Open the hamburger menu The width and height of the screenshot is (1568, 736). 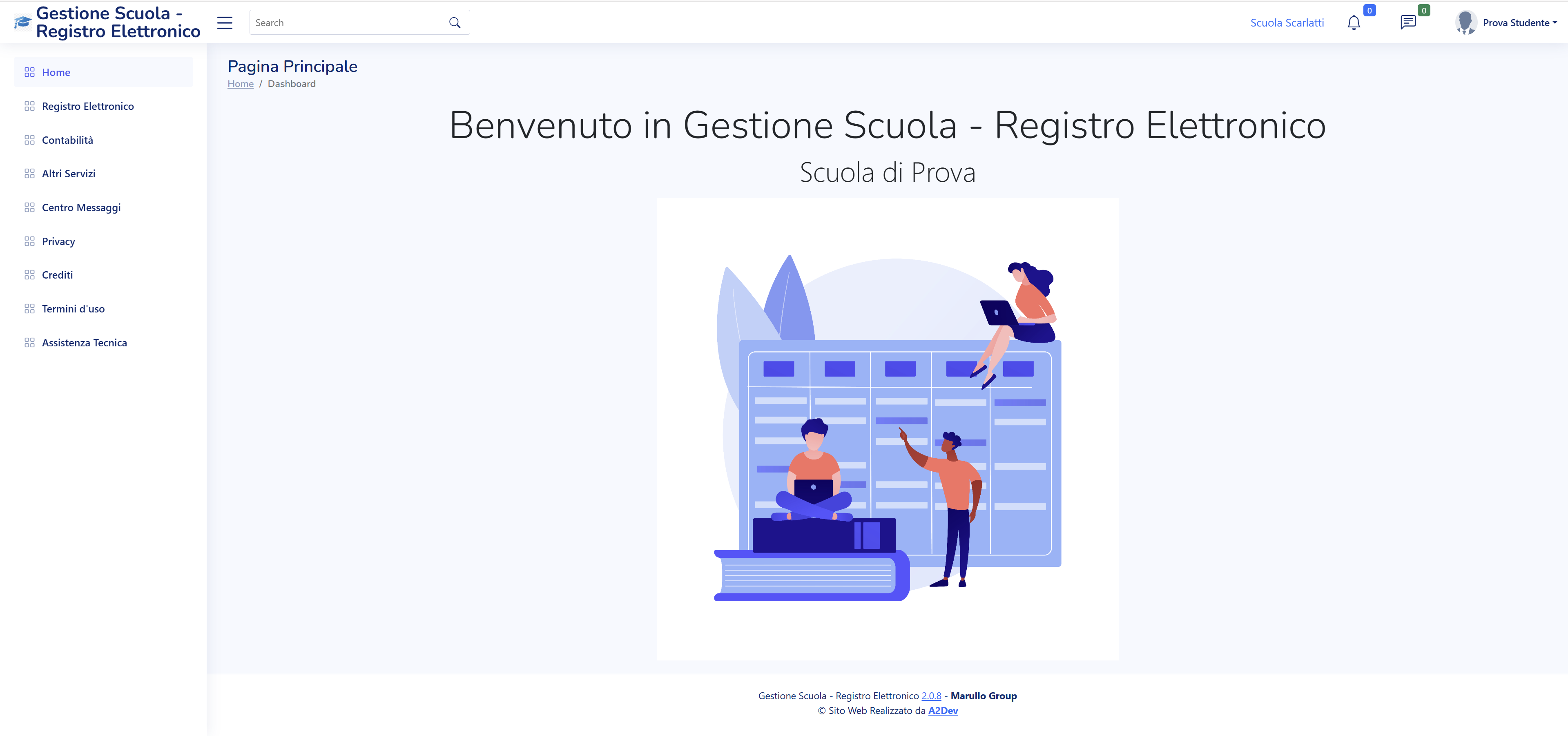coord(224,22)
